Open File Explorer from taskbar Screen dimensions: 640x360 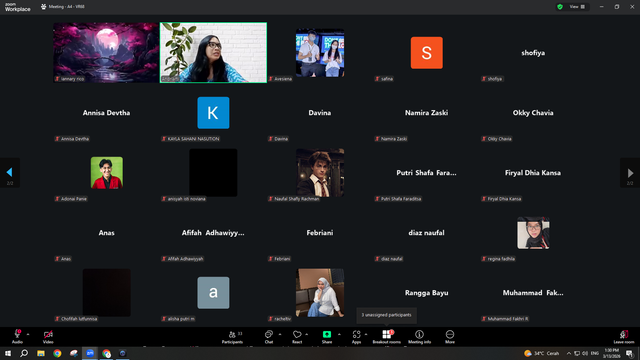pyautogui.click(x=41, y=353)
